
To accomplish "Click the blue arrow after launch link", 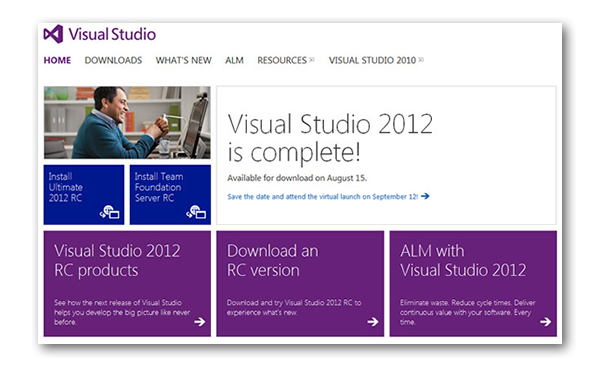I will tap(425, 196).
